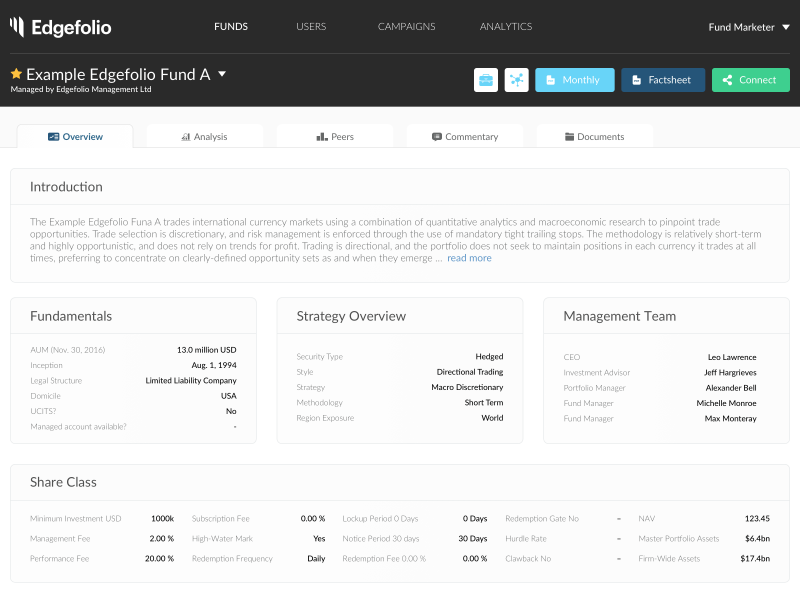
Task: Click the Example Edgefolio Fund A title
Action: pyautogui.click(x=118, y=74)
